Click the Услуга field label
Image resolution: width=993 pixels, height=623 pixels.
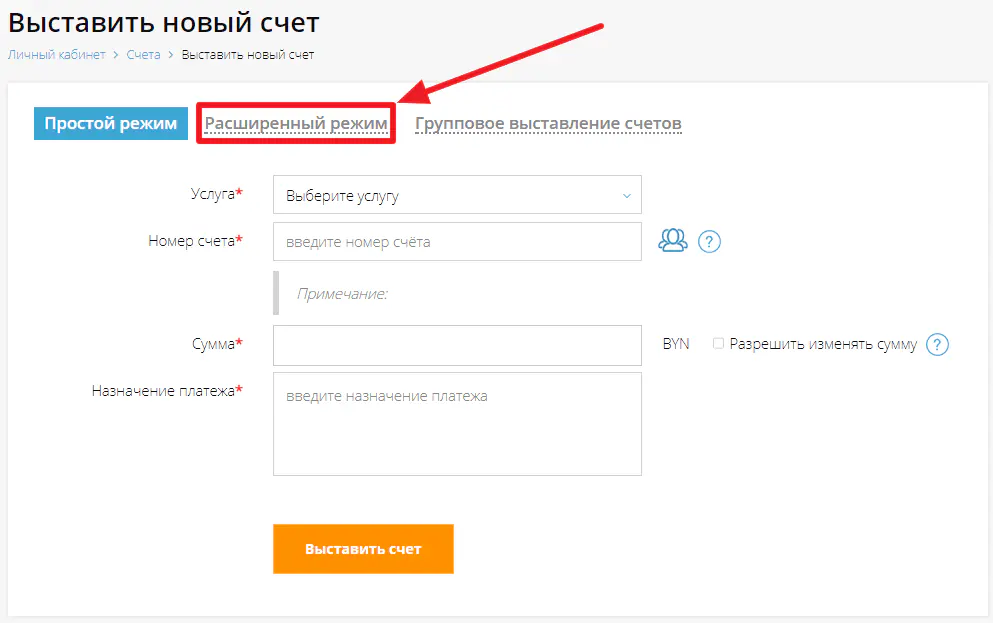pyautogui.click(x=213, y=194)
